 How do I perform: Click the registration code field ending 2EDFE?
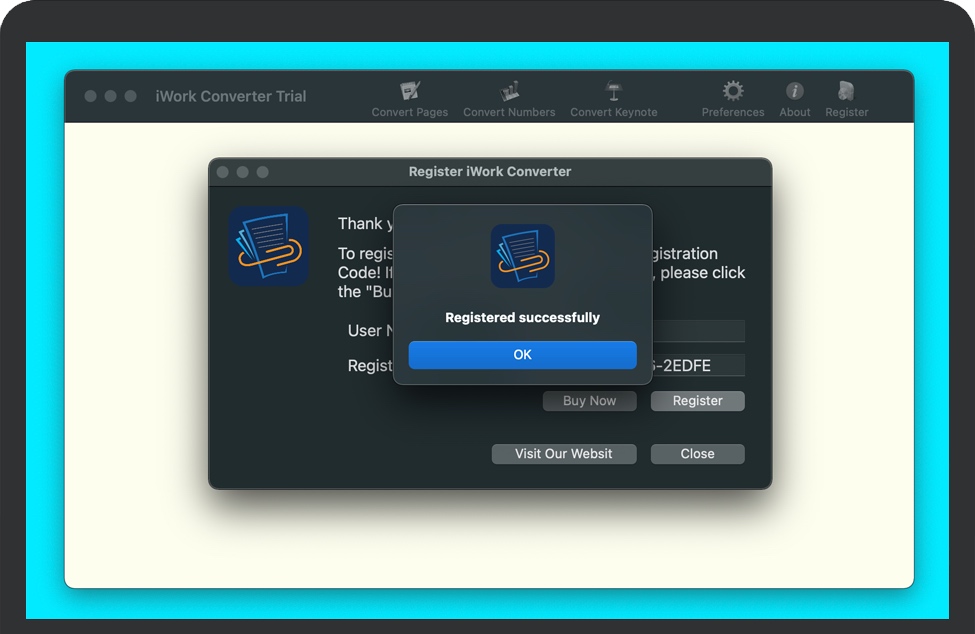tap(698, 365)
